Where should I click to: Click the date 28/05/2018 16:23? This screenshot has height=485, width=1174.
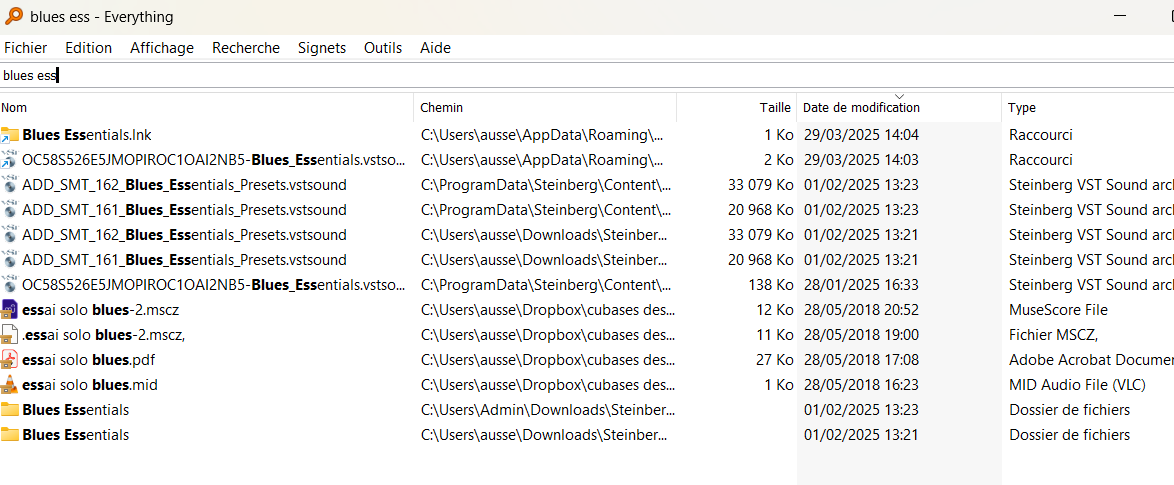point(861,385)
